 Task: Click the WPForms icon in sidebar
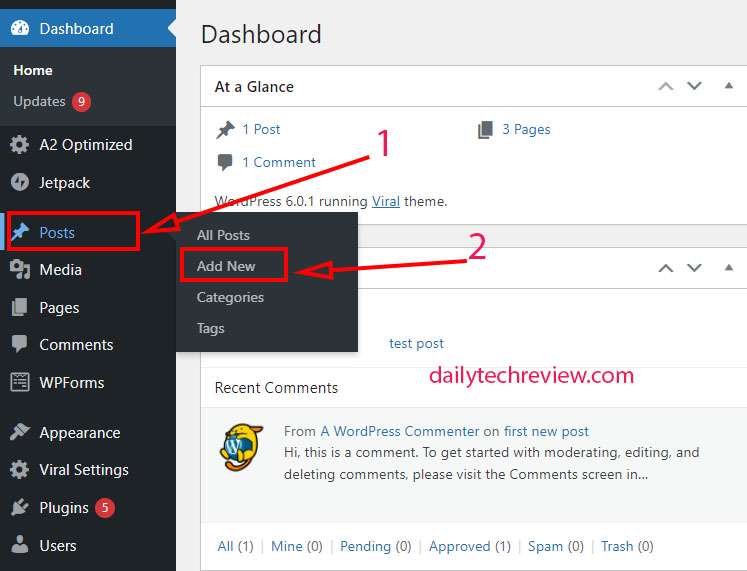pyautogui.click(x=20, y=382)
